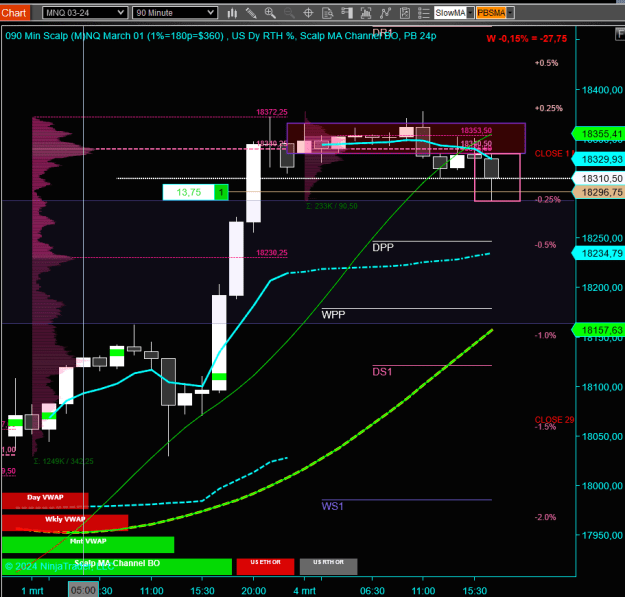Image resolution: width=625 pixels, height=597 pixels.
Task: Open the Data Series icon
Action: pyautogui.click(x=366, y=13)
